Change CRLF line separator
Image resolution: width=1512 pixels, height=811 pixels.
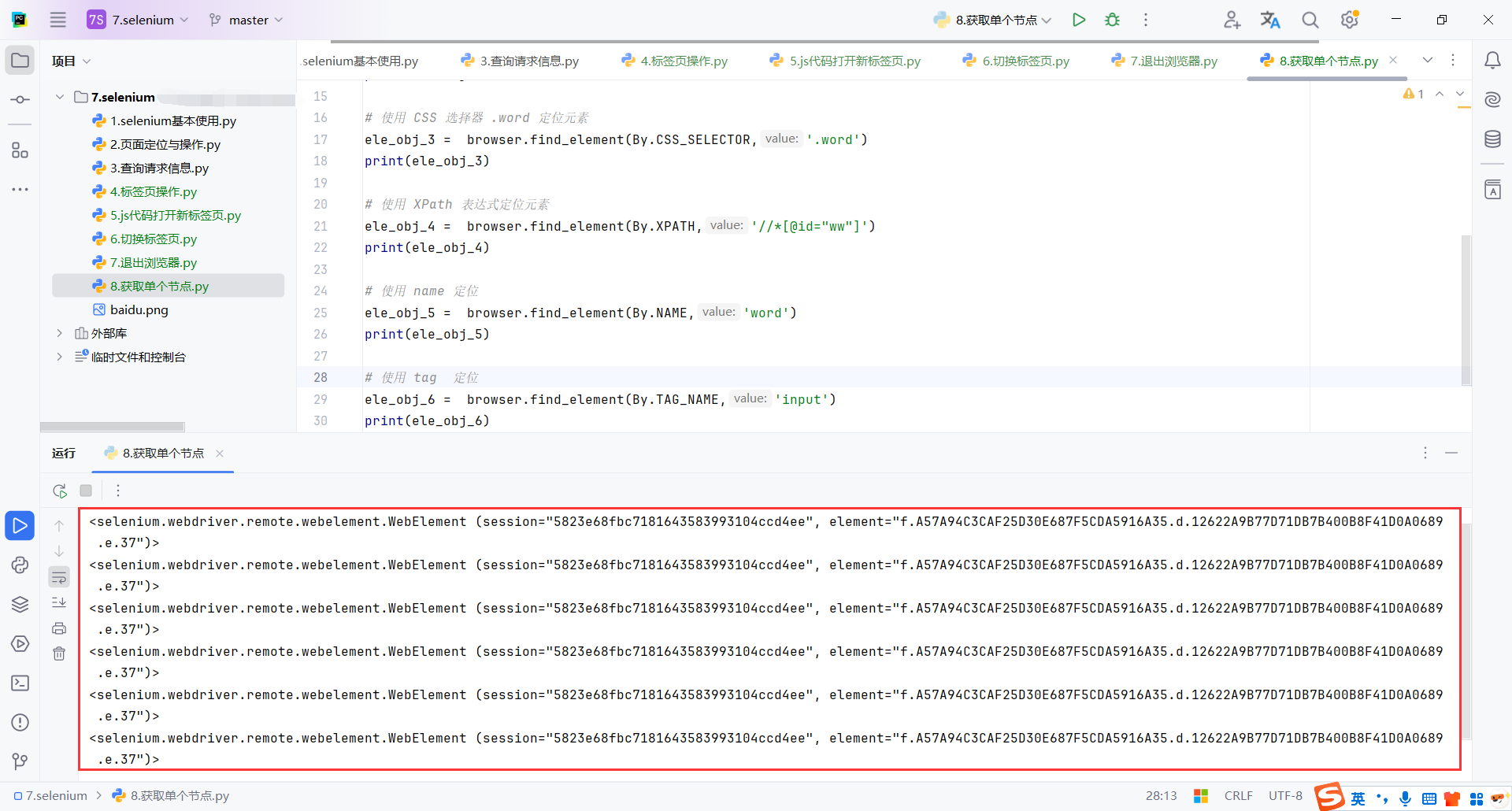(x=1239, y=795)
